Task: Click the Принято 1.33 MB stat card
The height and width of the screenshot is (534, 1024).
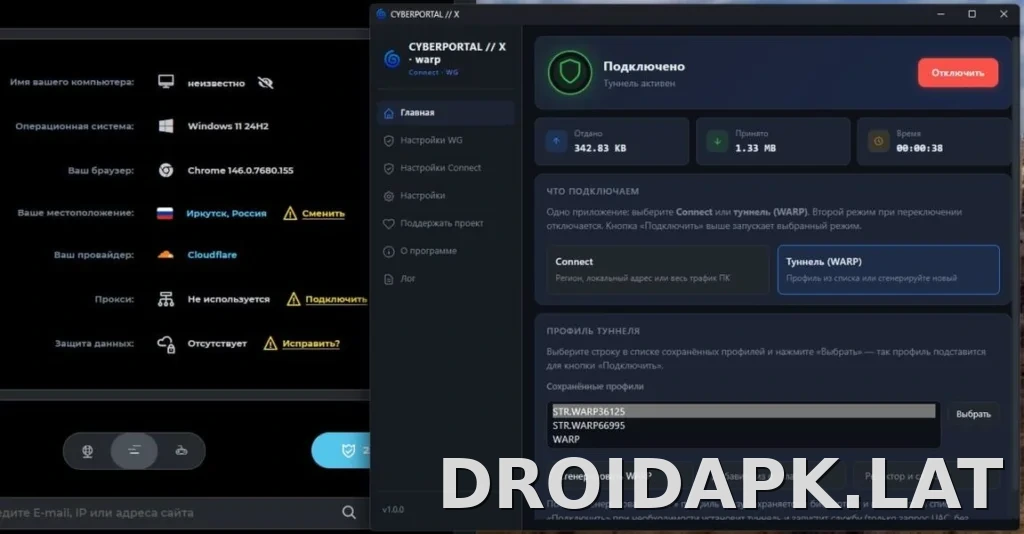Action: click(773, 141)
